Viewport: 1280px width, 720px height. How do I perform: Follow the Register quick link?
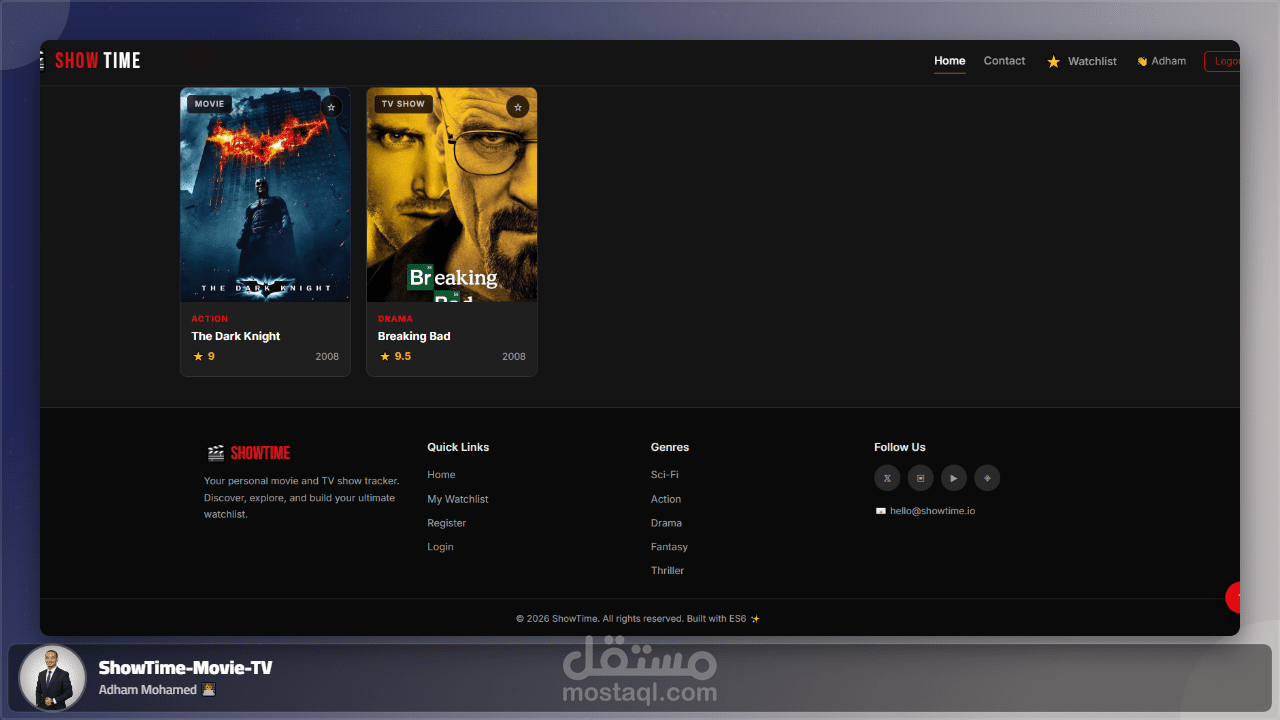(x=447, y=523)
